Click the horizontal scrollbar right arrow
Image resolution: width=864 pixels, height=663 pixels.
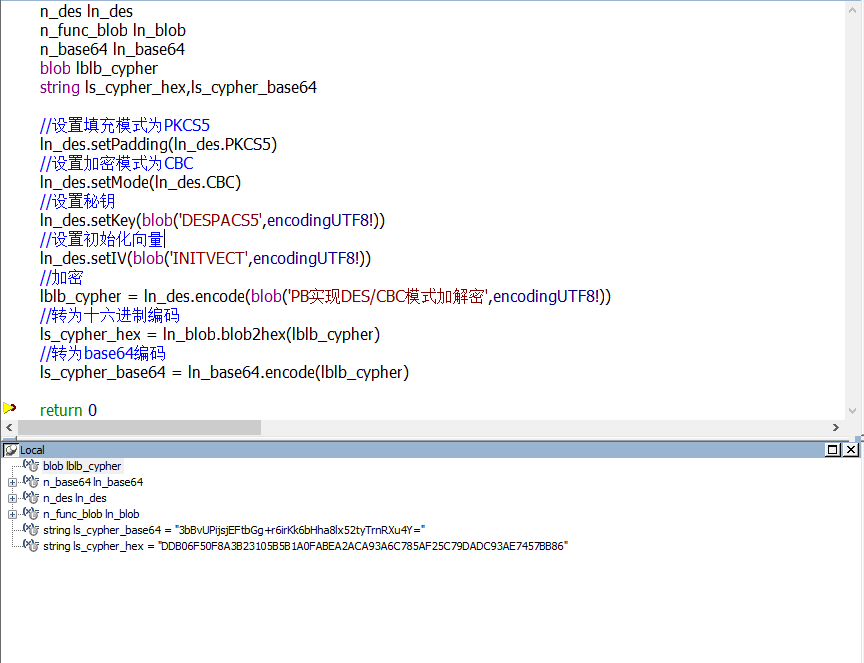click(836, 427)
